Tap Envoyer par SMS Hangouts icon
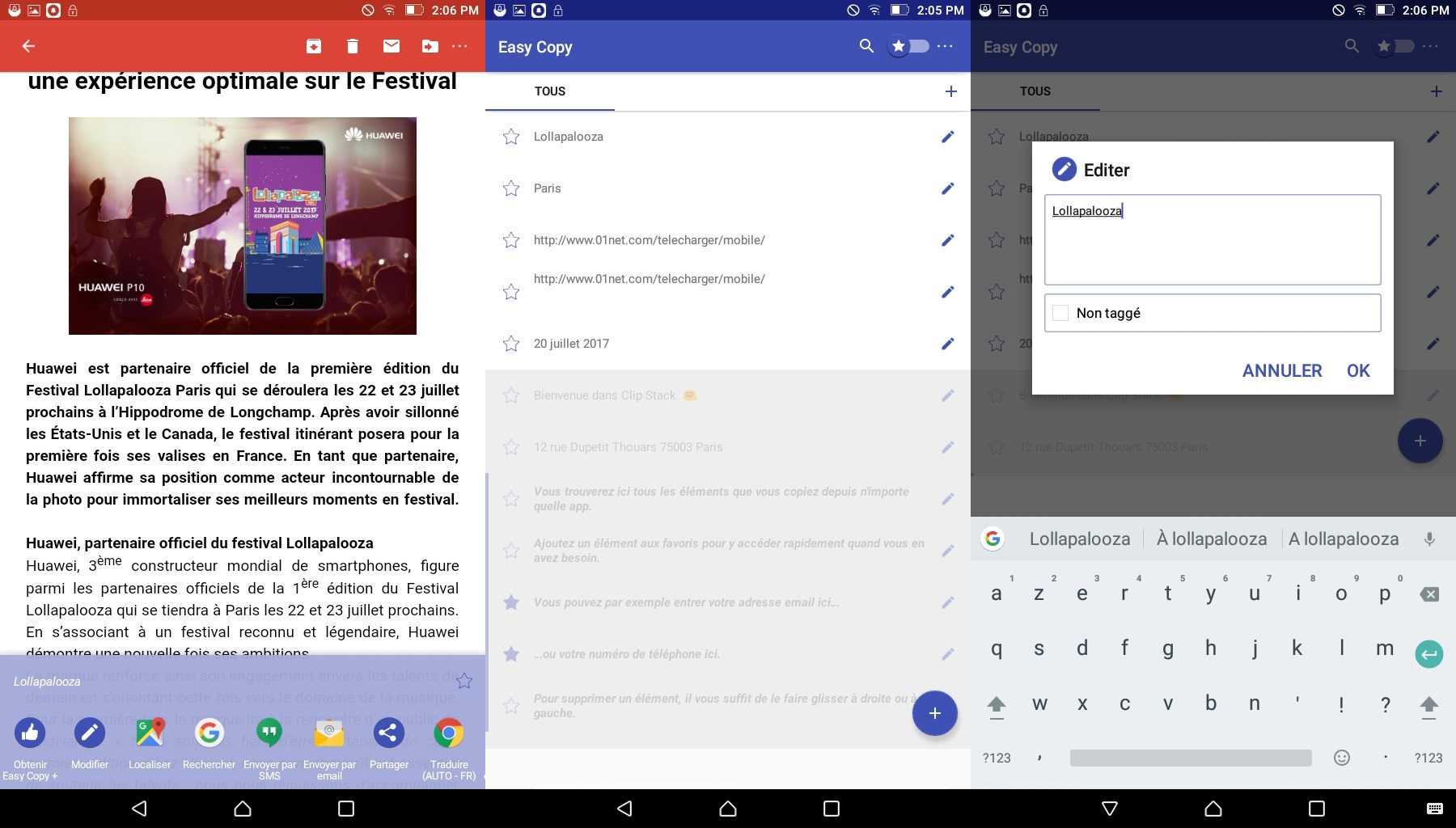 (x=269, y=733)
